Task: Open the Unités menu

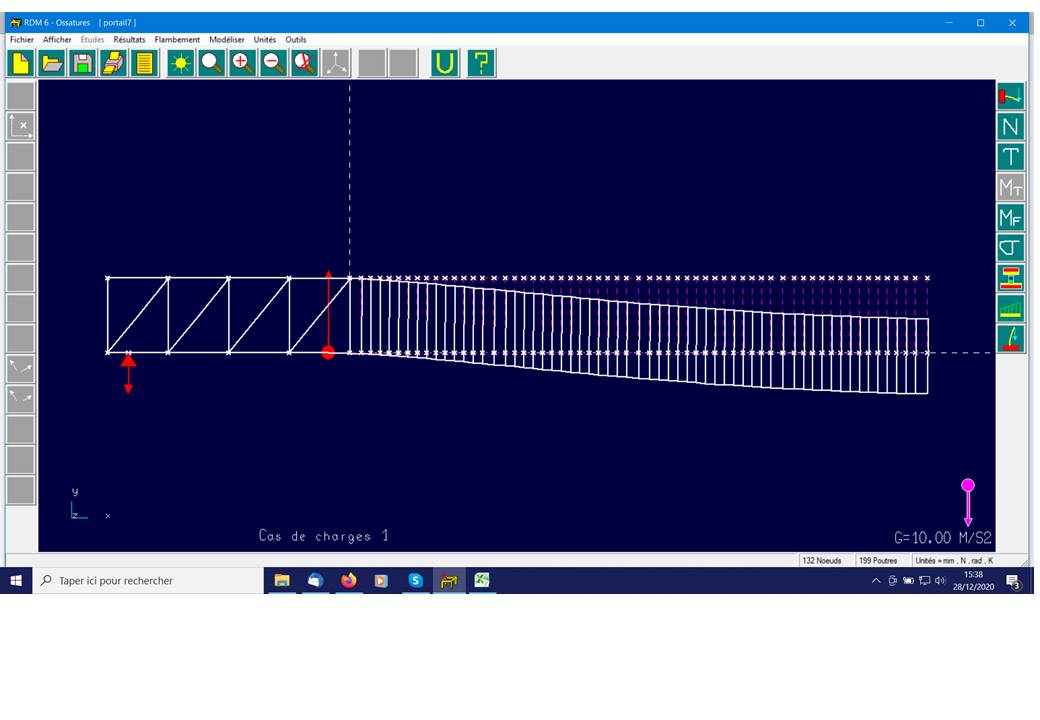Action: (265, 40)
